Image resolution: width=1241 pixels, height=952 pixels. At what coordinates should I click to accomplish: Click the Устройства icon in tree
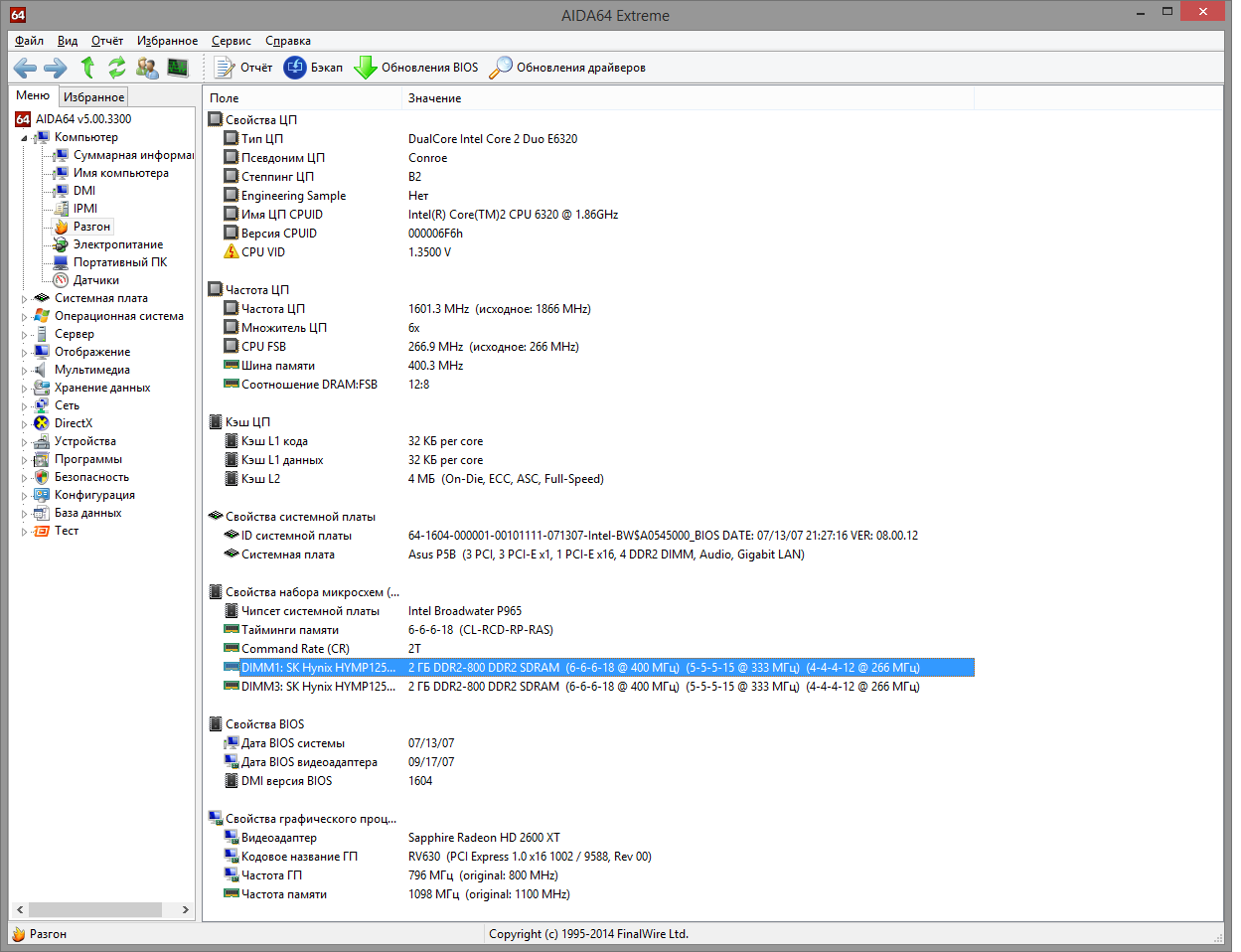point(42,441)
